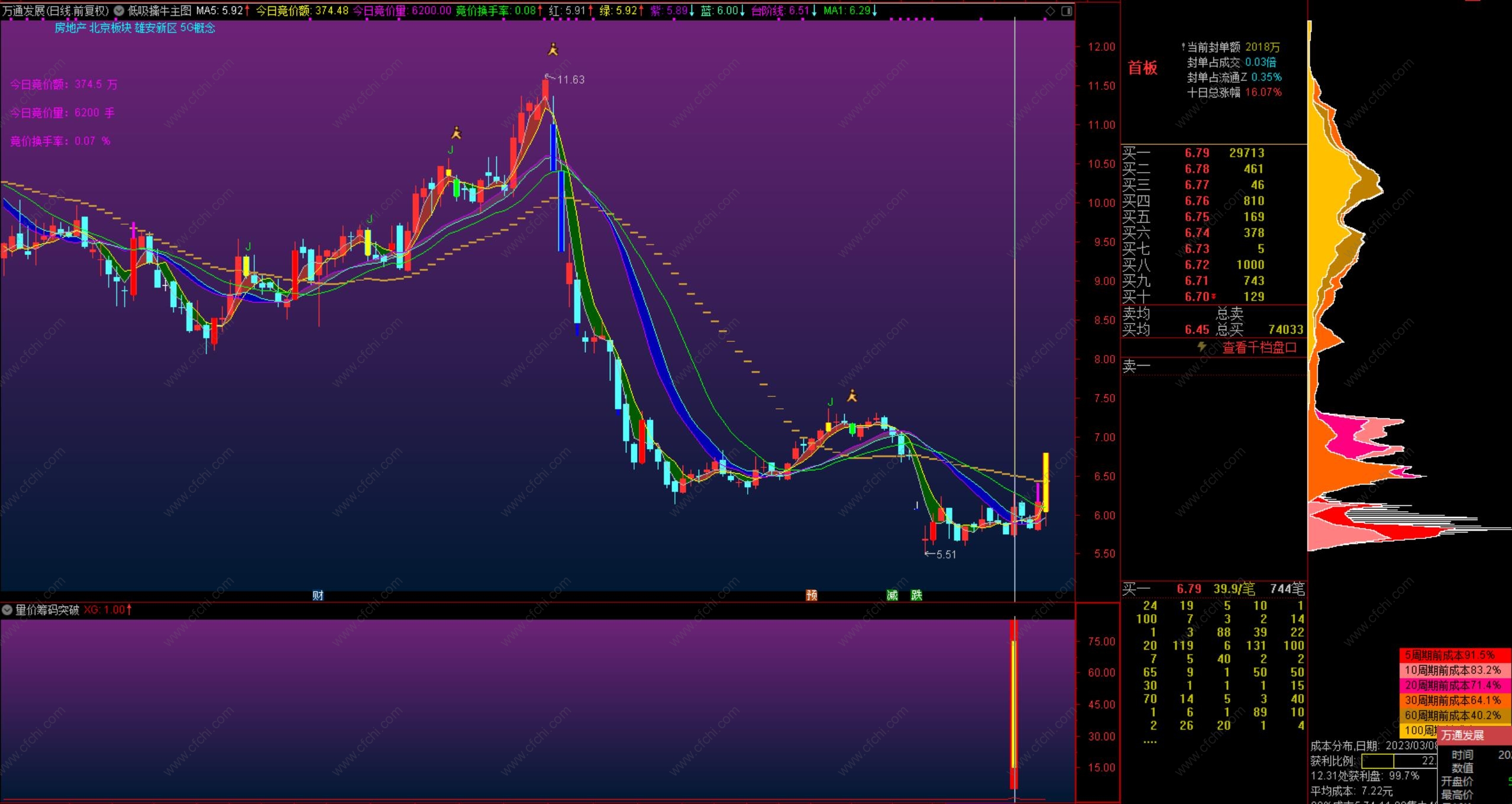This screenshot has height=804, width=1512.
Task: Expand more levels via 买十 down arrow
Action: [x=1214, y=297]
